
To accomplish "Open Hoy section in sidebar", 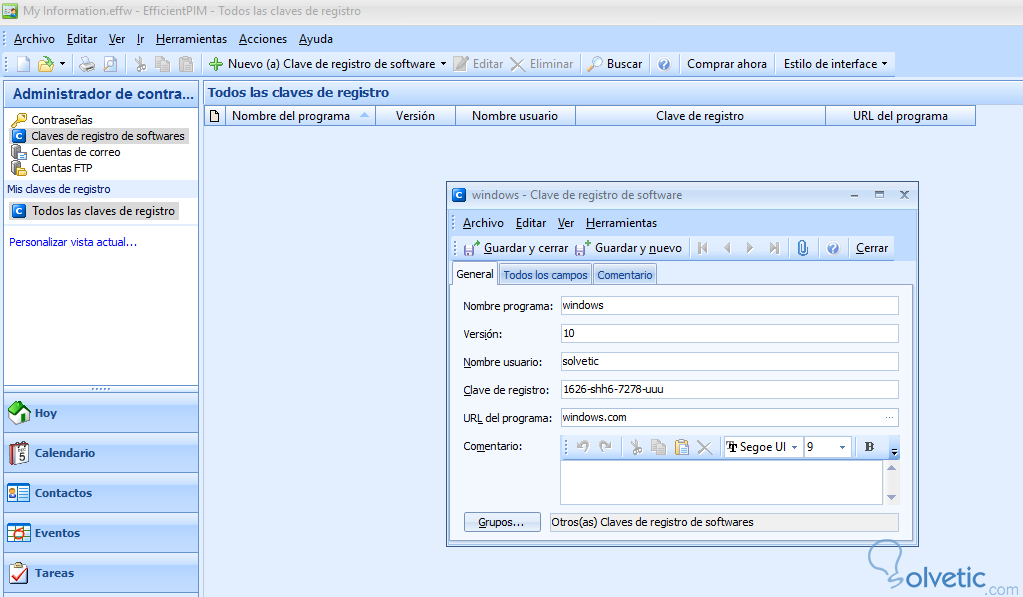I will tap(100, 413).
